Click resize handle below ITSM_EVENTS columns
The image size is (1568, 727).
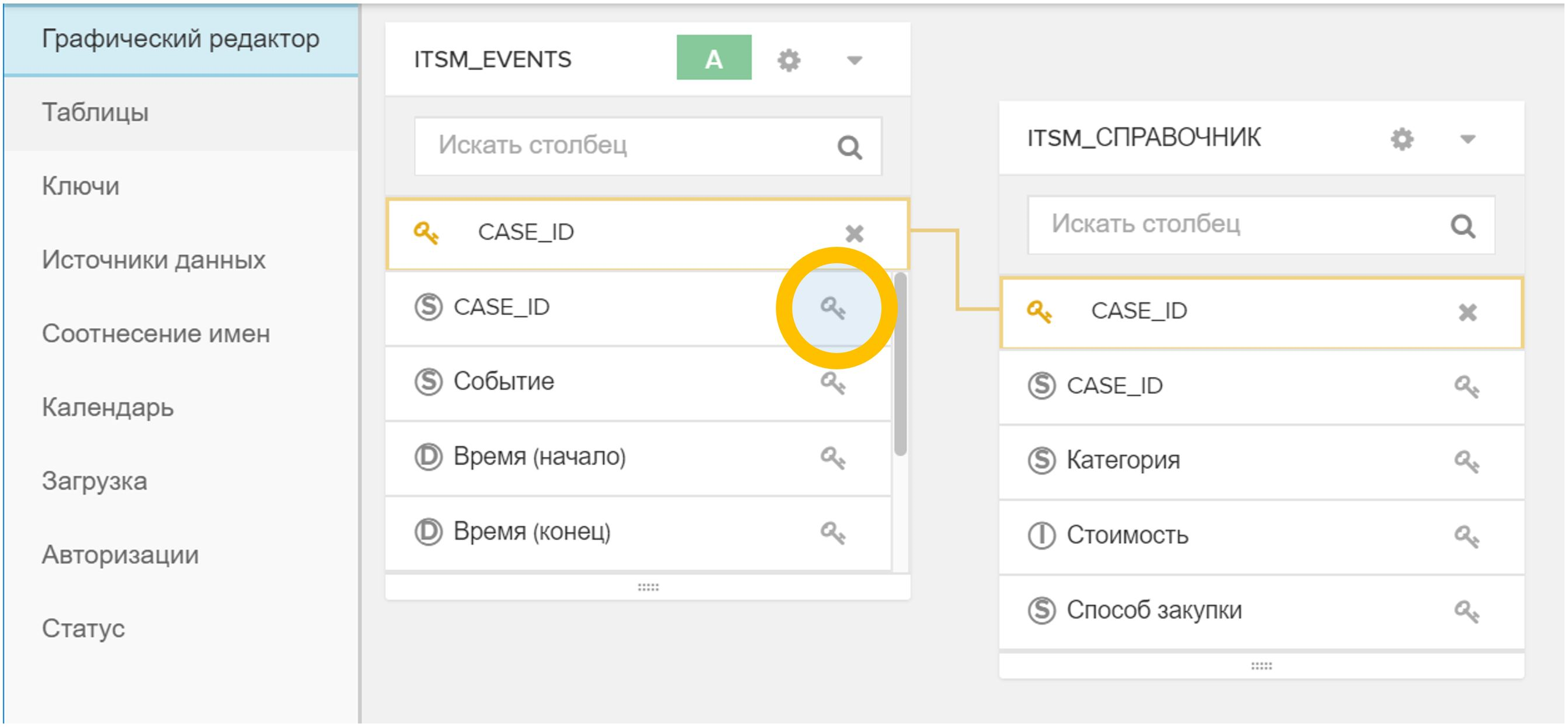[647, 587]
